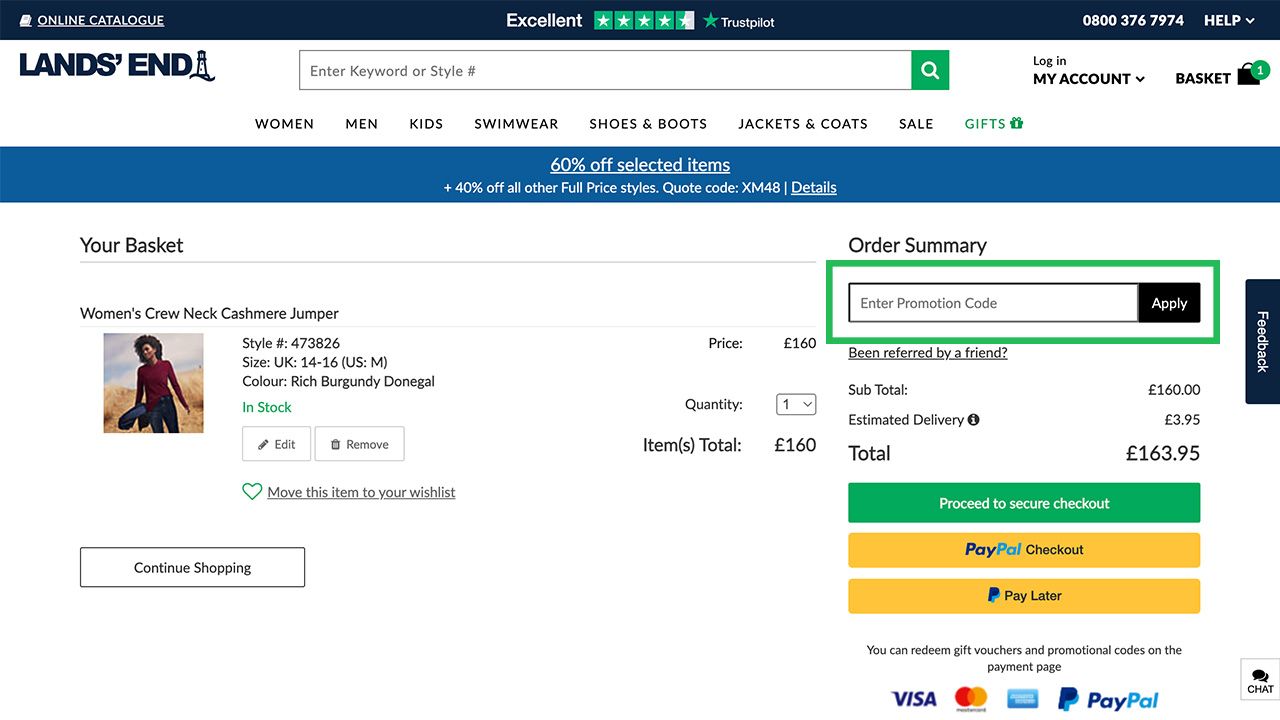Apply the promotion code
This screenshot has height=720, width=1280.
coord(1169,303)
